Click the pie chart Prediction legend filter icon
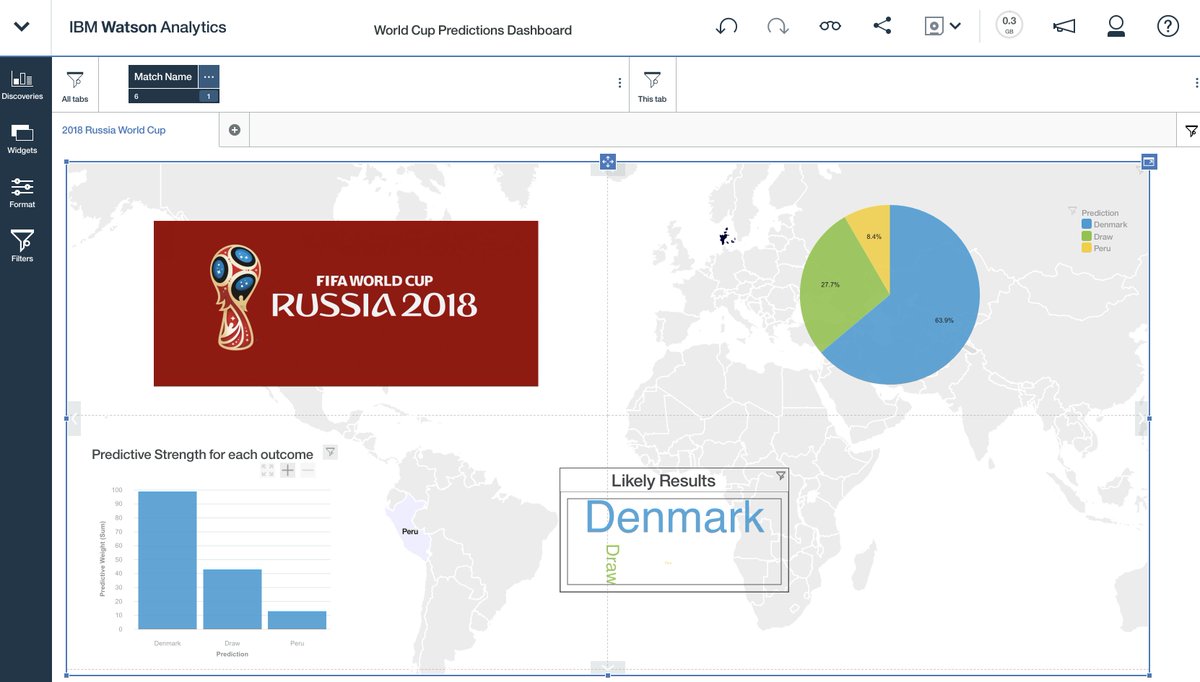This screenshot has height=682, width=1200. coord(1073,212)
